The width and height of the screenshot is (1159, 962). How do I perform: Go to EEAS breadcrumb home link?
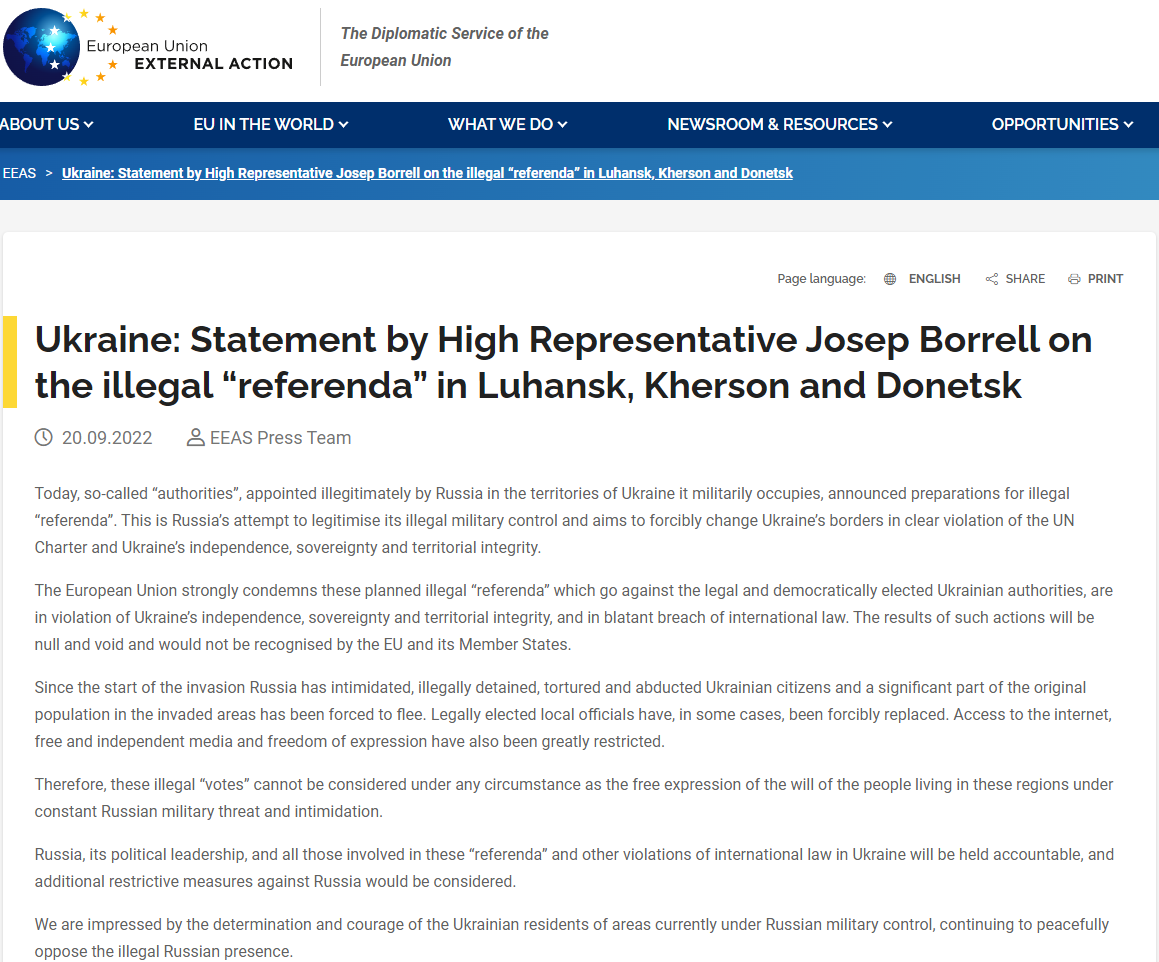(19, 173)
